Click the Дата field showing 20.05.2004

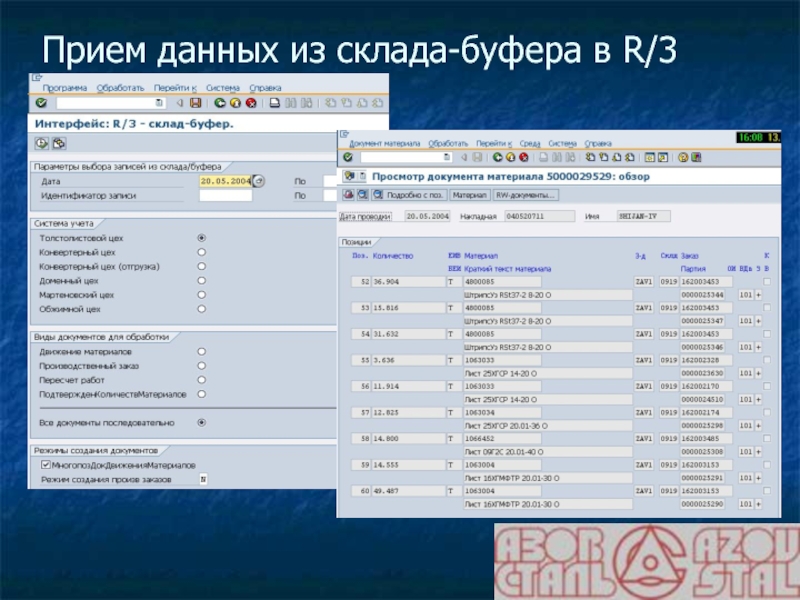pos(226,181)
